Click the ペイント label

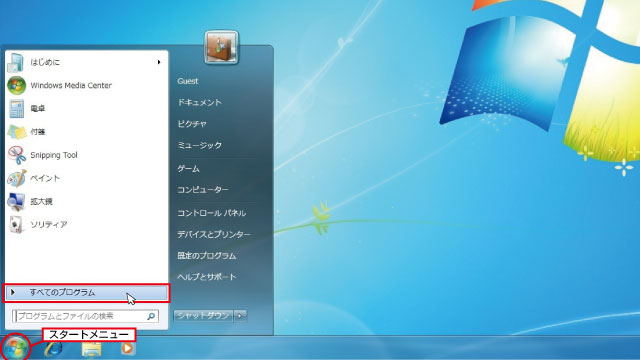tap(45, 178)
